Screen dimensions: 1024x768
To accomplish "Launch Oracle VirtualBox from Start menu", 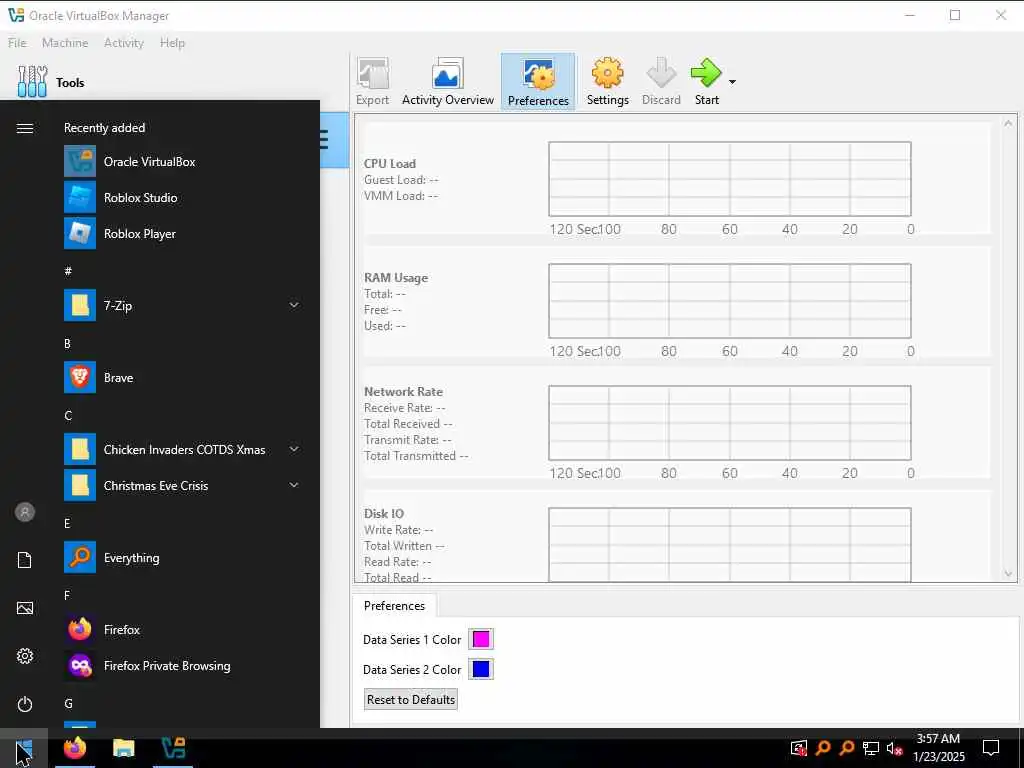I will (183, 161).
